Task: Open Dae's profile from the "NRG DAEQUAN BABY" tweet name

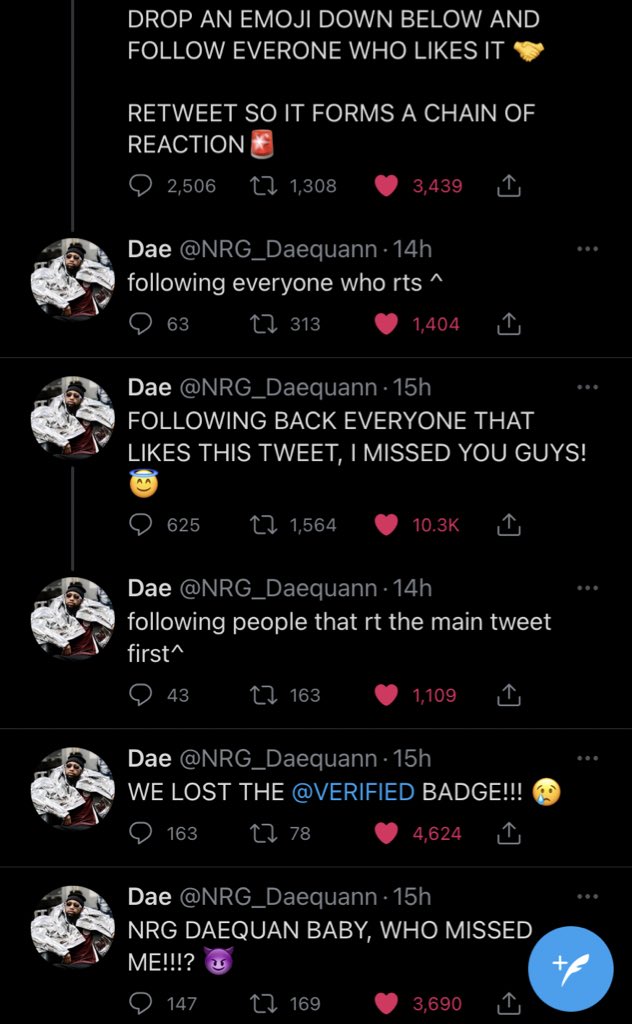Action: click(149, 896)
